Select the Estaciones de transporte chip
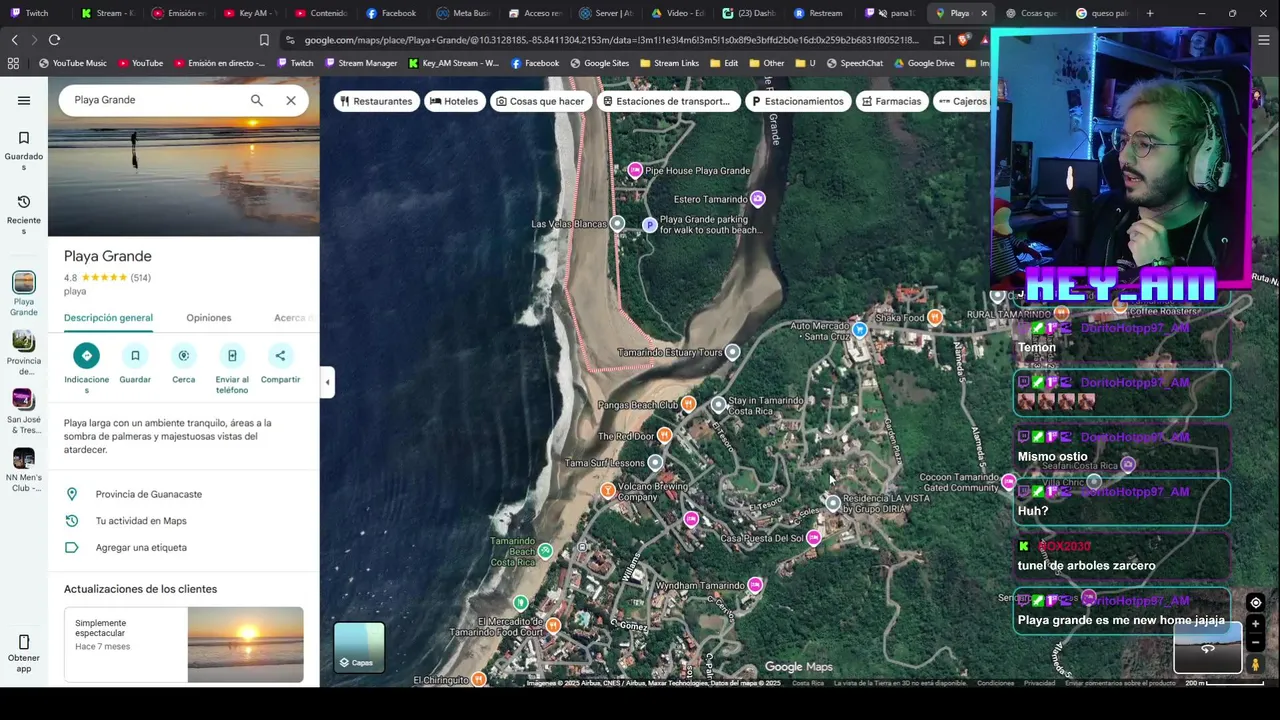Viewport: 1280px width, 720px height. (x=668, y=101)
